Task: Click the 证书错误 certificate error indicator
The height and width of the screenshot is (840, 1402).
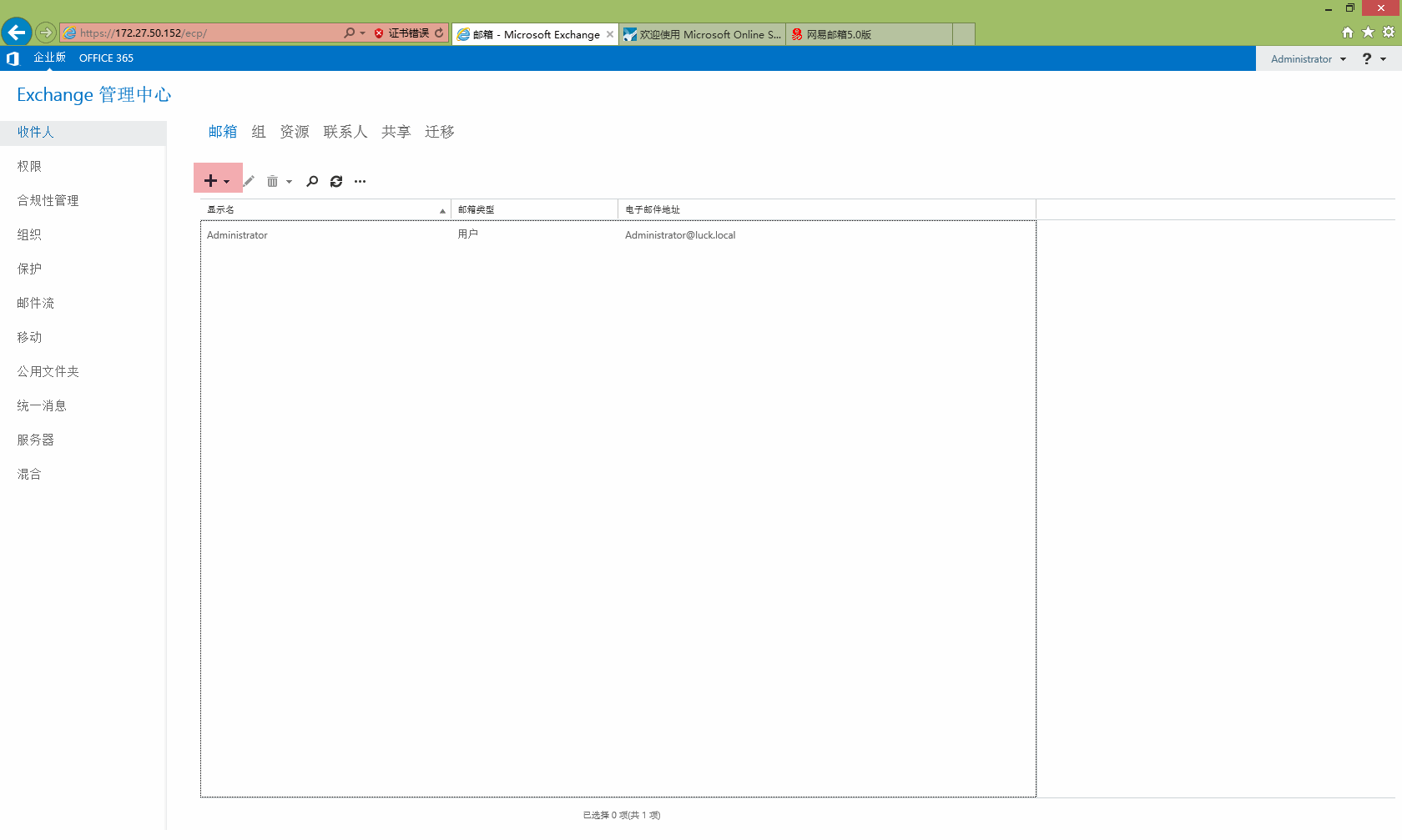Action: click(401, 33)
